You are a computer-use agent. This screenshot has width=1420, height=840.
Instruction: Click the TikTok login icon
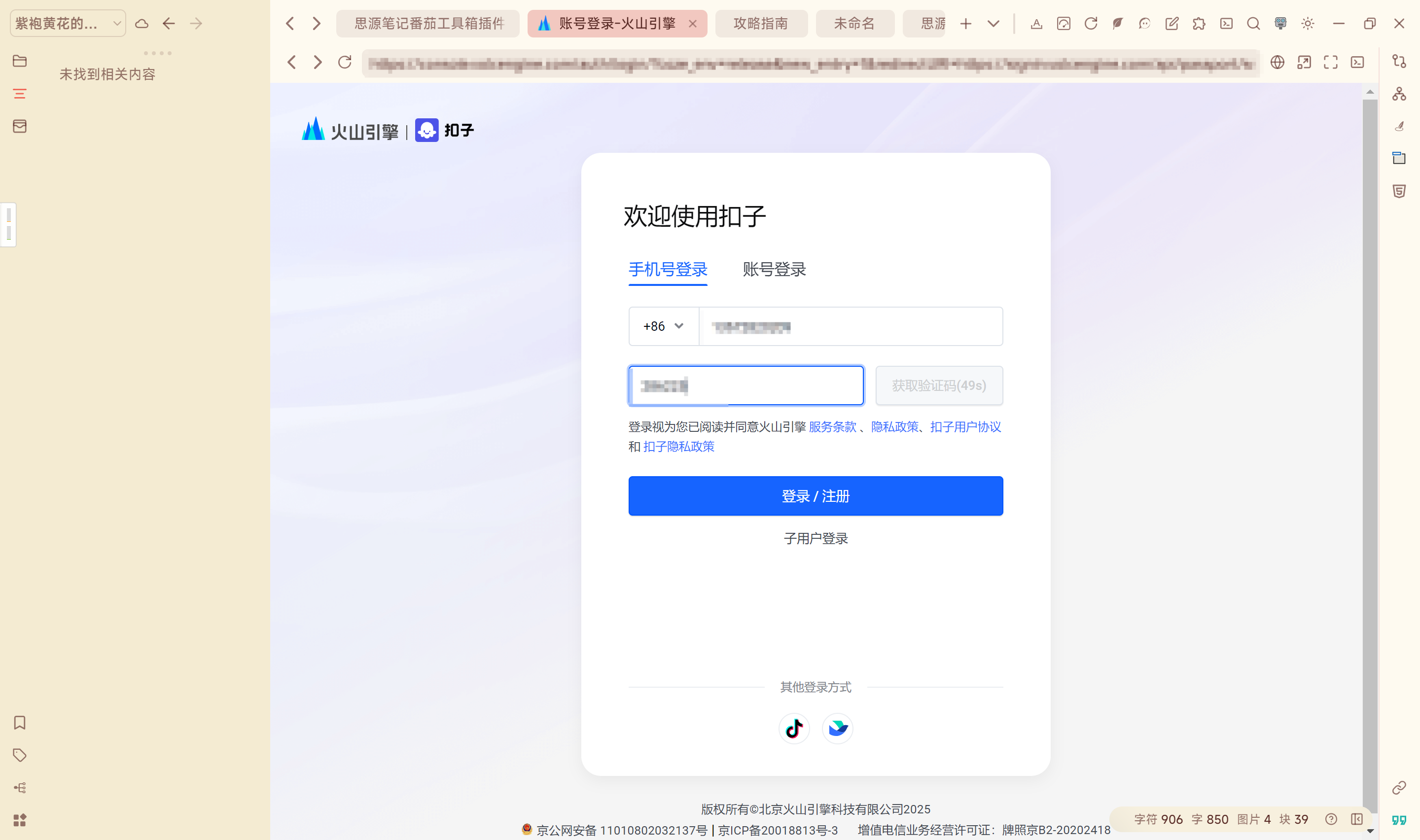pos(793,728)
